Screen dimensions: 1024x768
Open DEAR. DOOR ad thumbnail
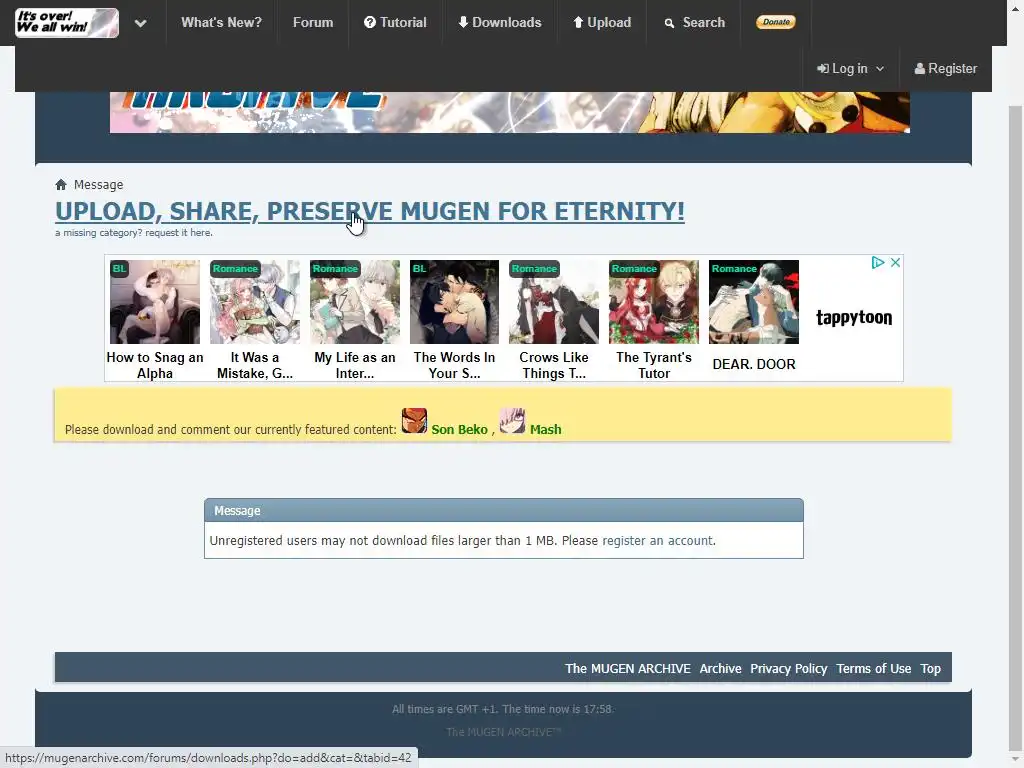click(x=754, y=302)
